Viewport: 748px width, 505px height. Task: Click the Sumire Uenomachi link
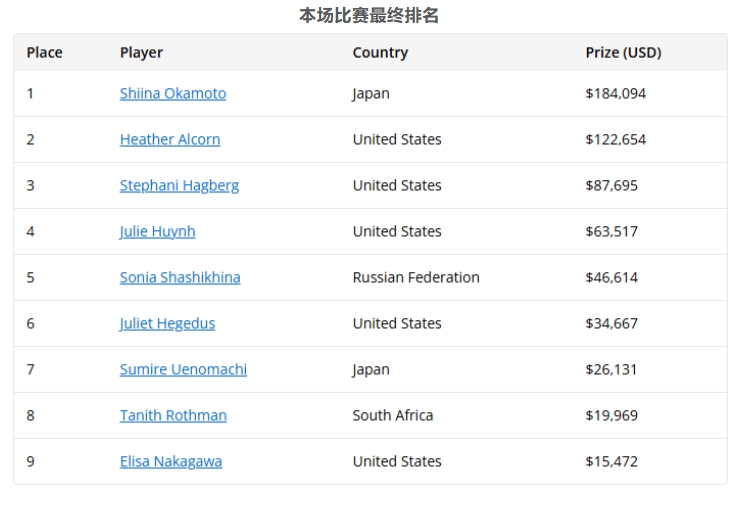tap(183, 369)
